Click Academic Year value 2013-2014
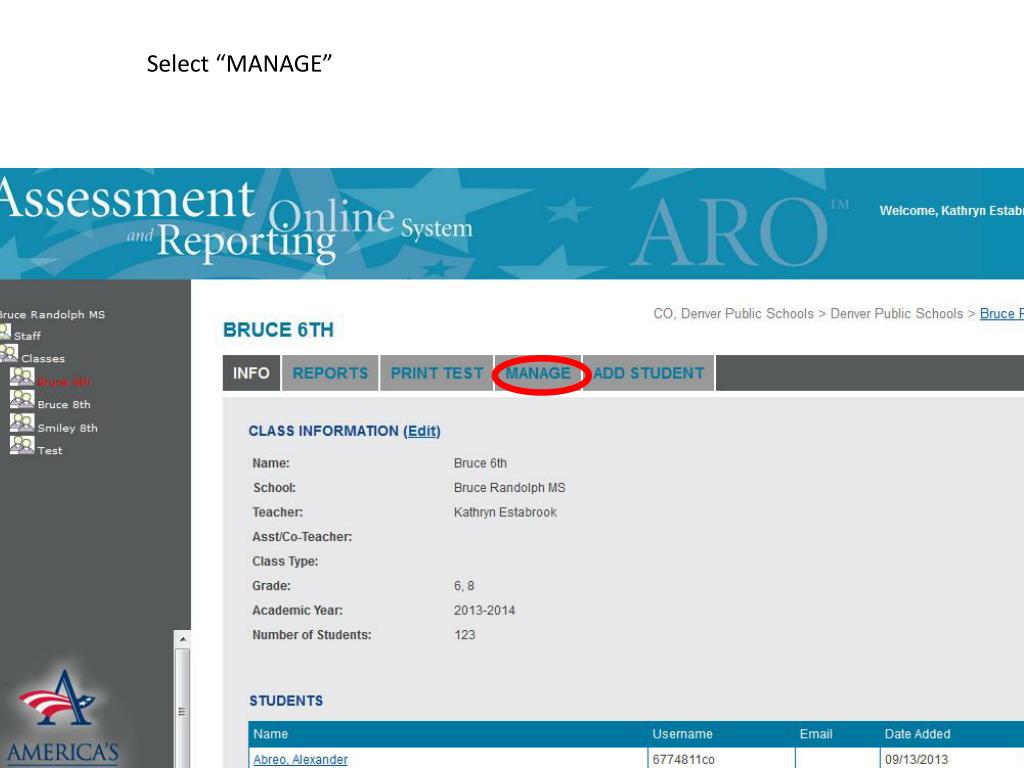The height and width of the screenshot is (768, 1024). point(484,610)
